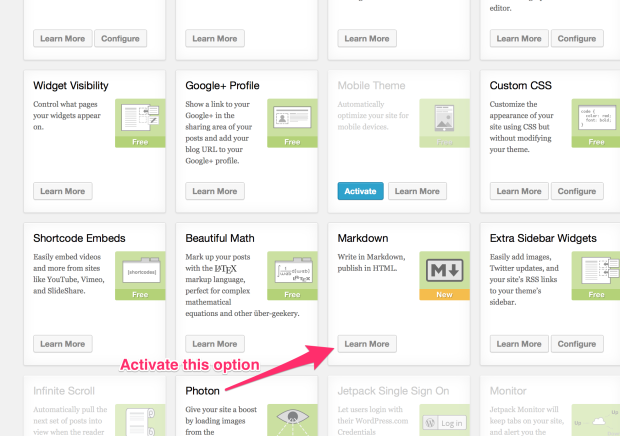Click the Google+ Profile heading

click(x=222, y=86)
